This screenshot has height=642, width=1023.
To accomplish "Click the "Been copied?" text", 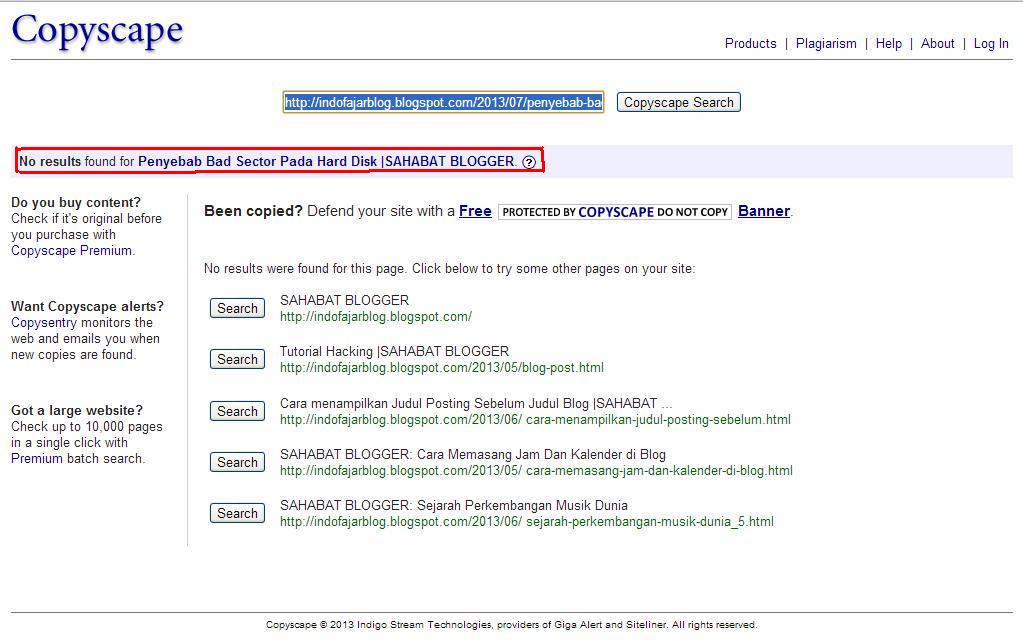I will (x=253, y=211).
